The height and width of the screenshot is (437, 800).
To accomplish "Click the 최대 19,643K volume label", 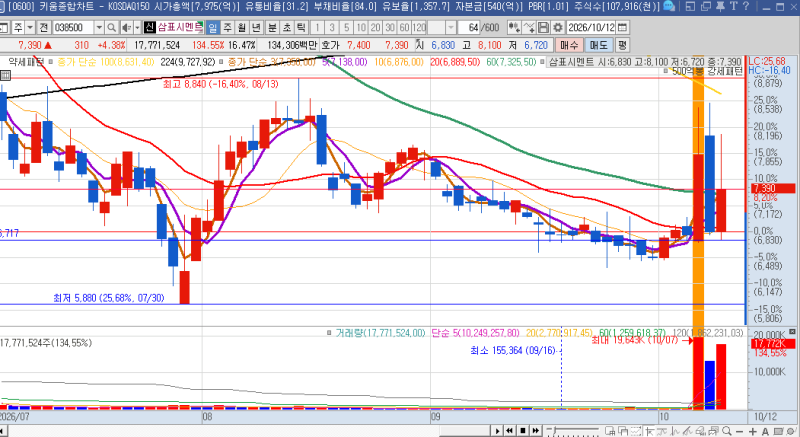I will [634, 340].
